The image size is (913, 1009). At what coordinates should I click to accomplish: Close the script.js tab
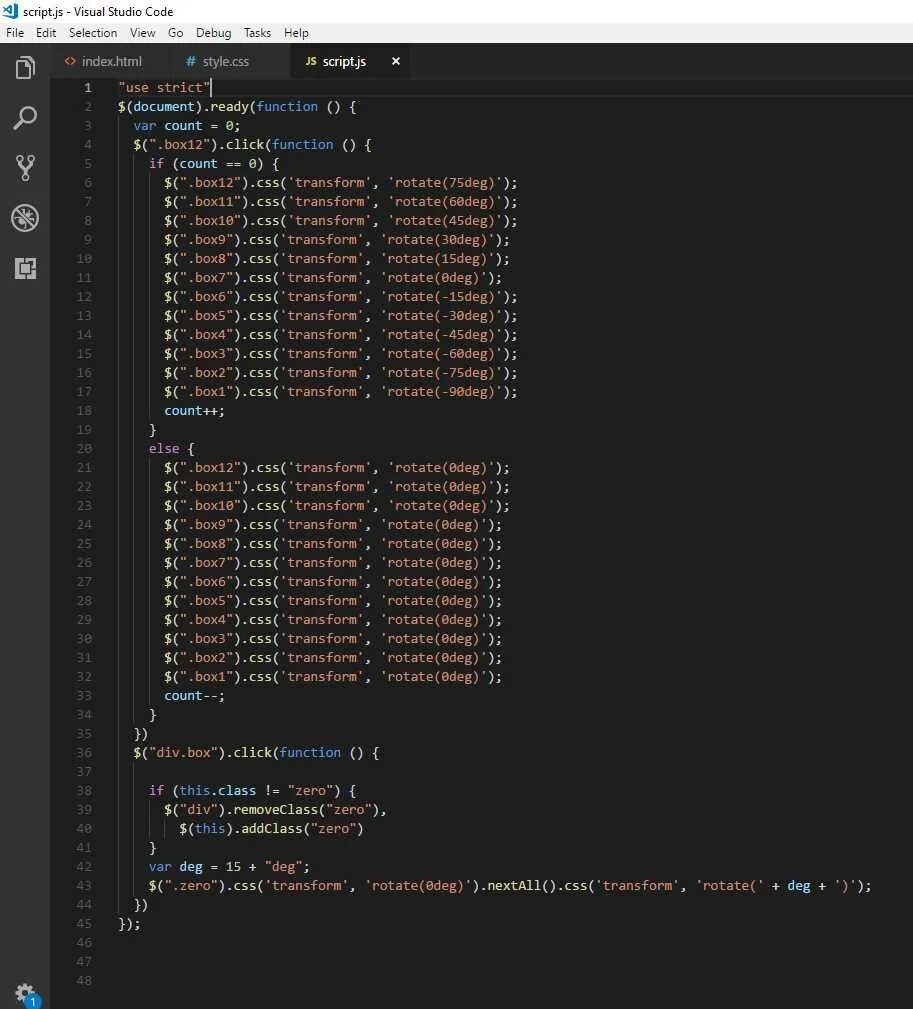[x=396, y=61]
